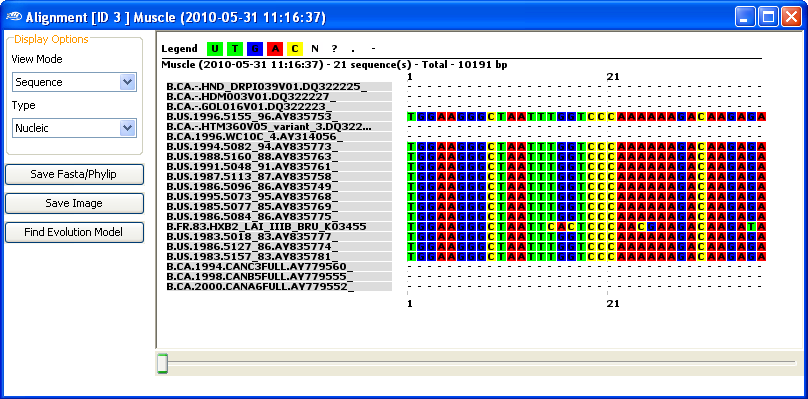808x399 pixels.
Task: Save alignment as Fasta/Phylip
Action: [x=74, y=174]
